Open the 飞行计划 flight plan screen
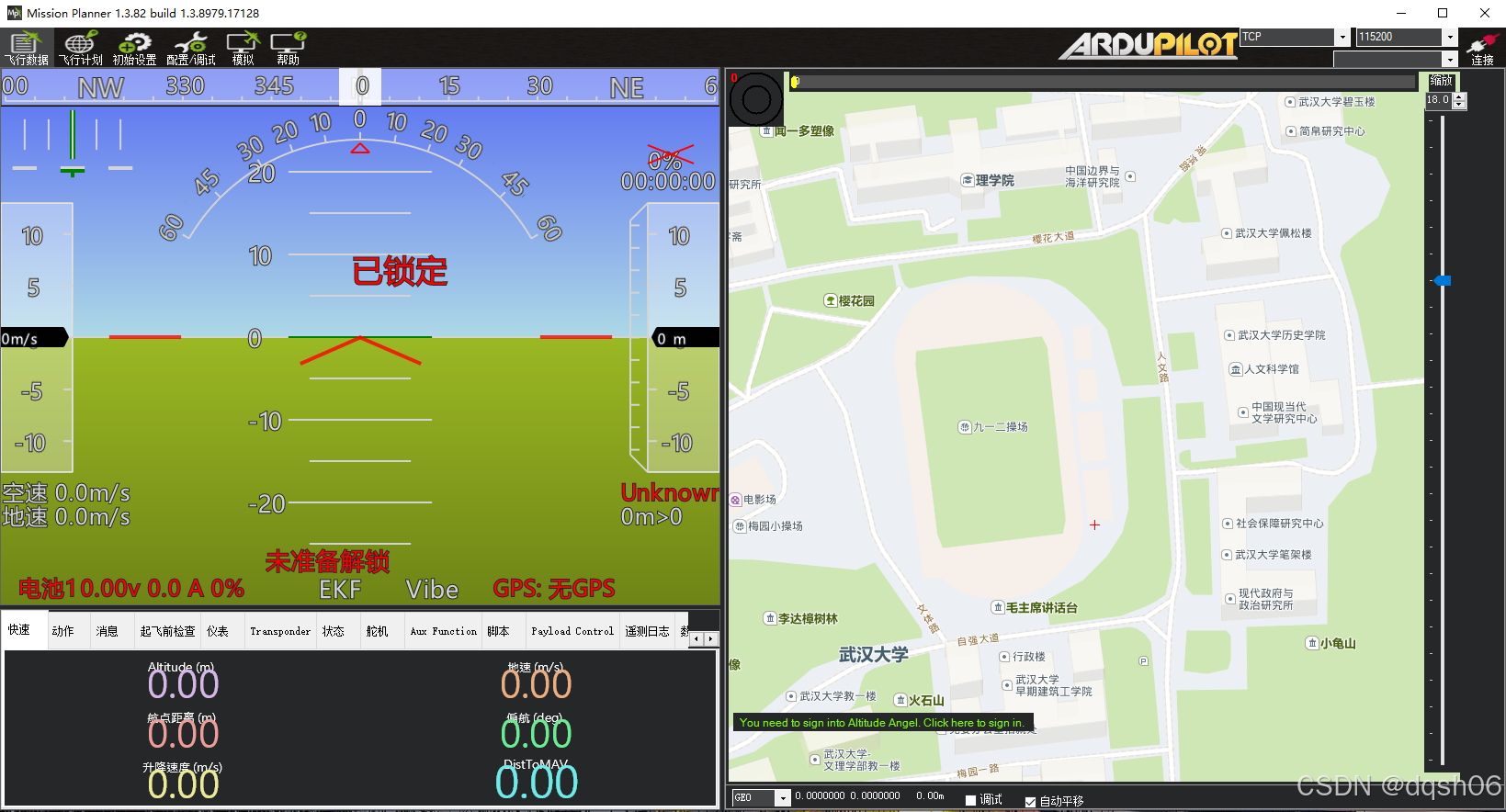 point(81,48)
